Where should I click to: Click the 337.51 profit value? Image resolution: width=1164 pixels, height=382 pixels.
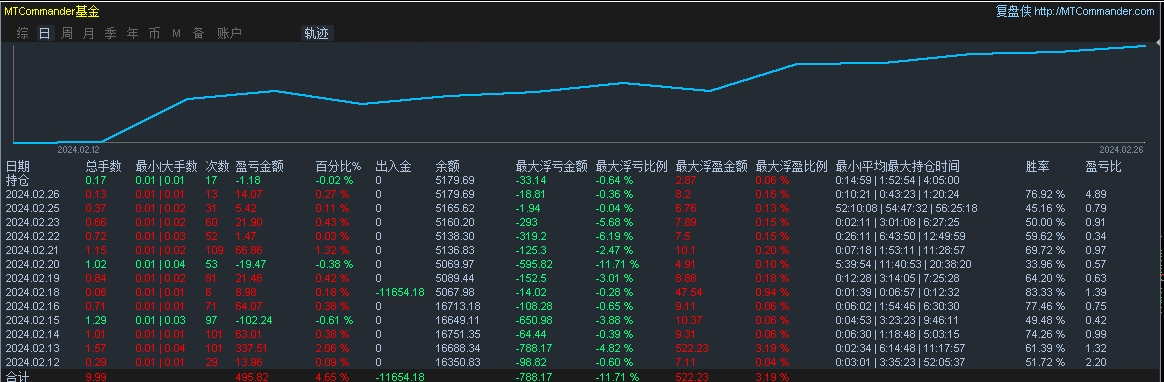(250, 348)
